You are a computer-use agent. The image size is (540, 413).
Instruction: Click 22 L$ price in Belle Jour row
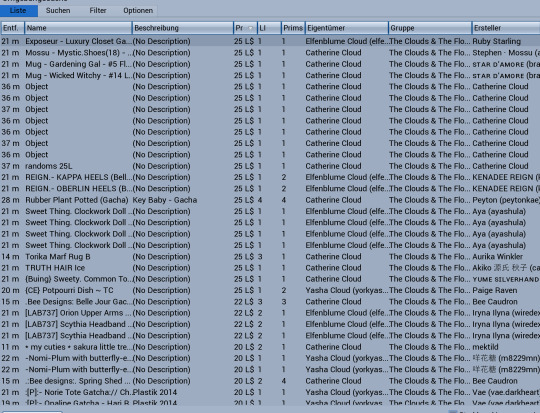244,302
